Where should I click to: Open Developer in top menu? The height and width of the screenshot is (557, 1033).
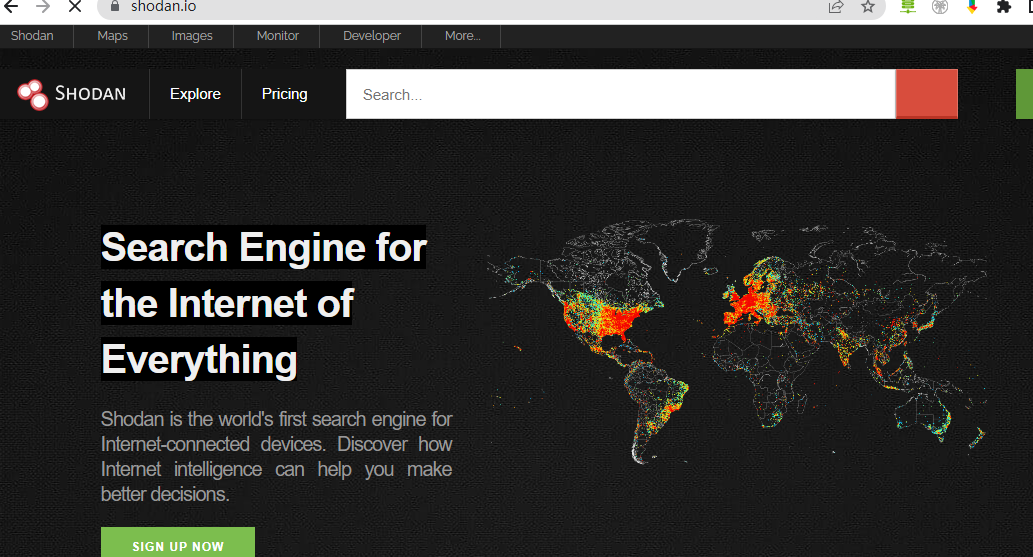pyautogui.click(x=372, y=36)
